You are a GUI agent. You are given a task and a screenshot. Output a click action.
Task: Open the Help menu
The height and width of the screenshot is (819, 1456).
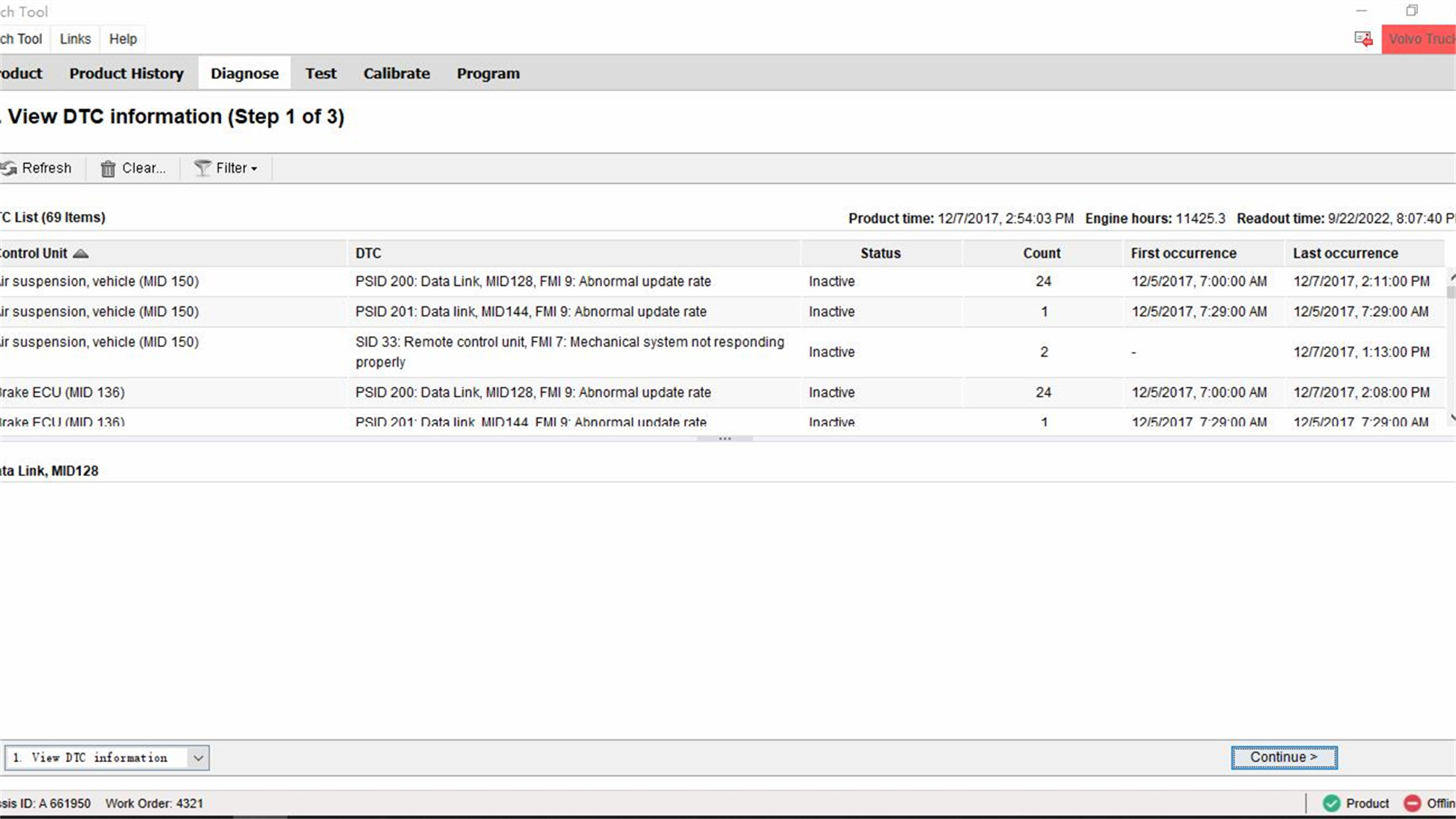123,39
